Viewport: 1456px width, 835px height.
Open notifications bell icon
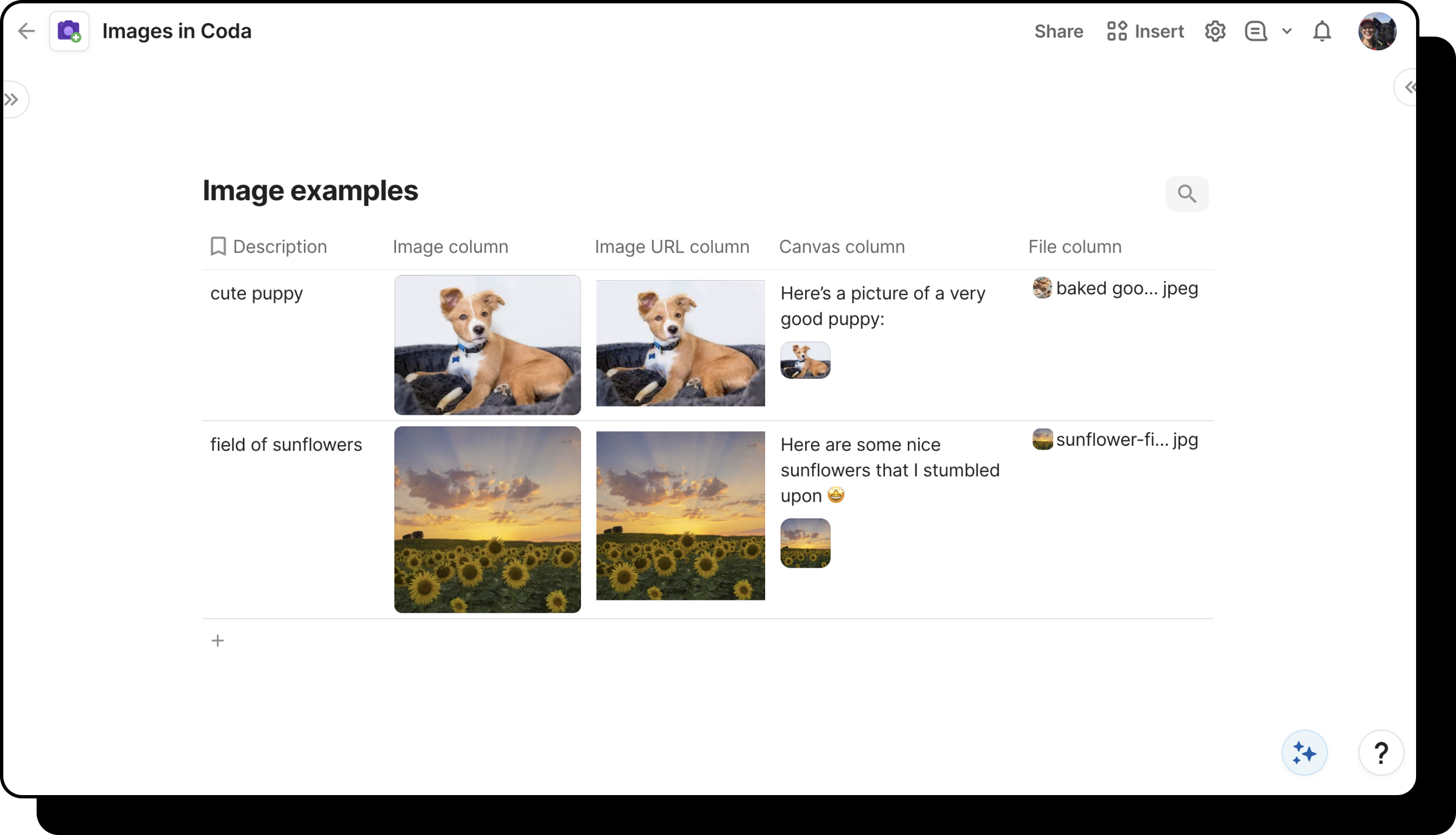(1322, 31)
